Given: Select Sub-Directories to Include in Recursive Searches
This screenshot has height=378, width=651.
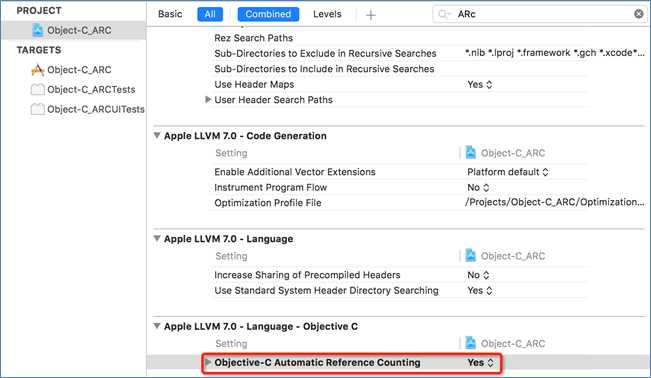Looking at the screenshot, I should [x=324, y=69].
